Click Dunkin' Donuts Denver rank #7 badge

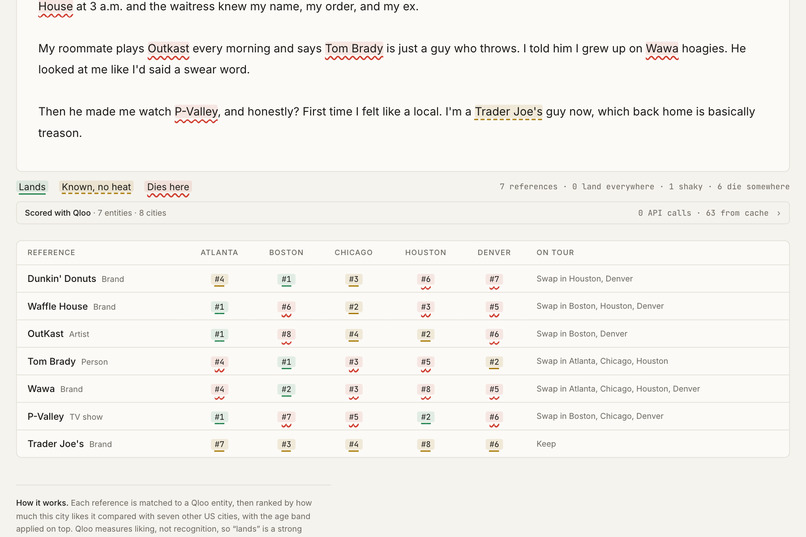point(494,279)
